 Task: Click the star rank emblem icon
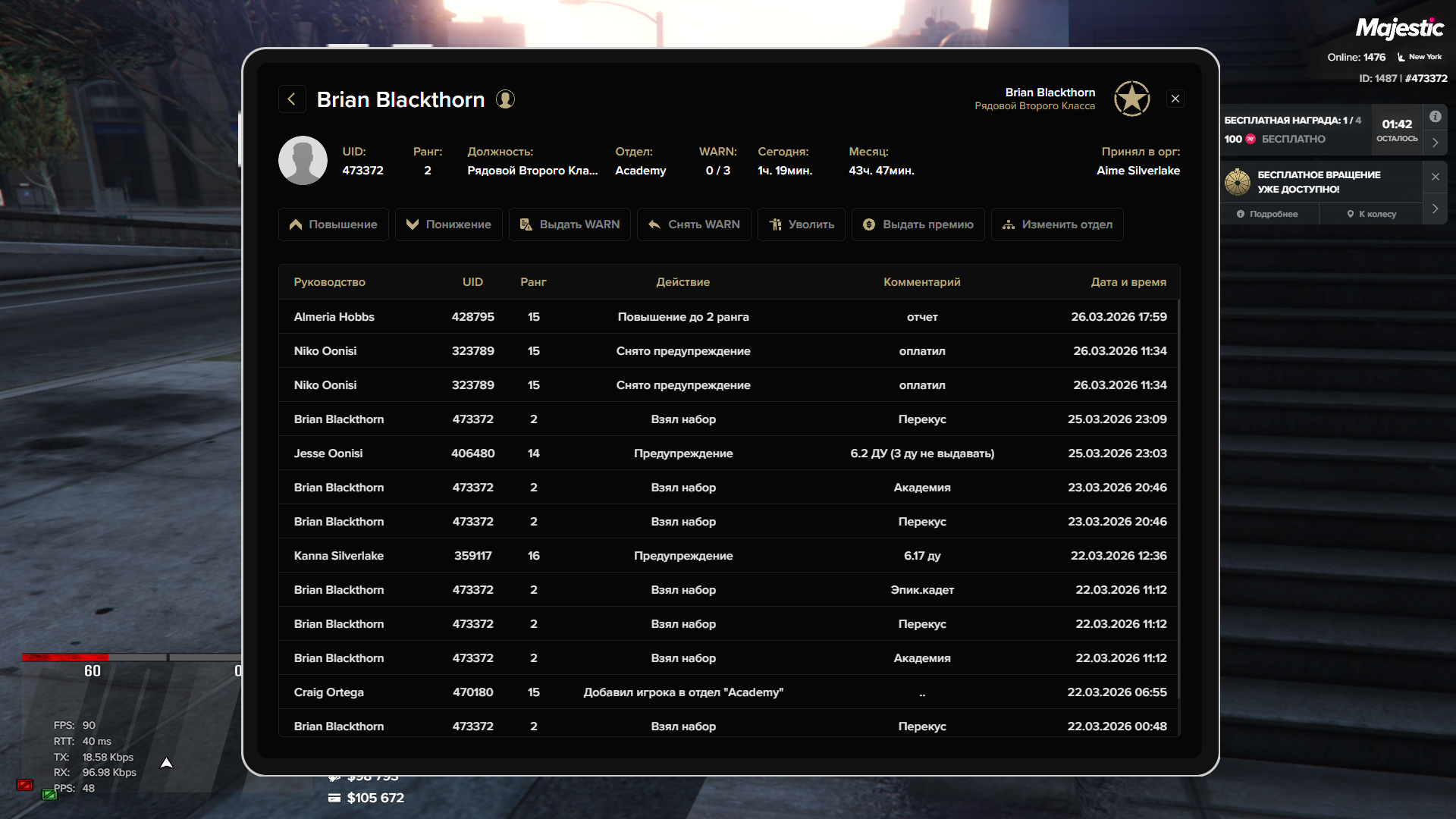pos(1131,99)
